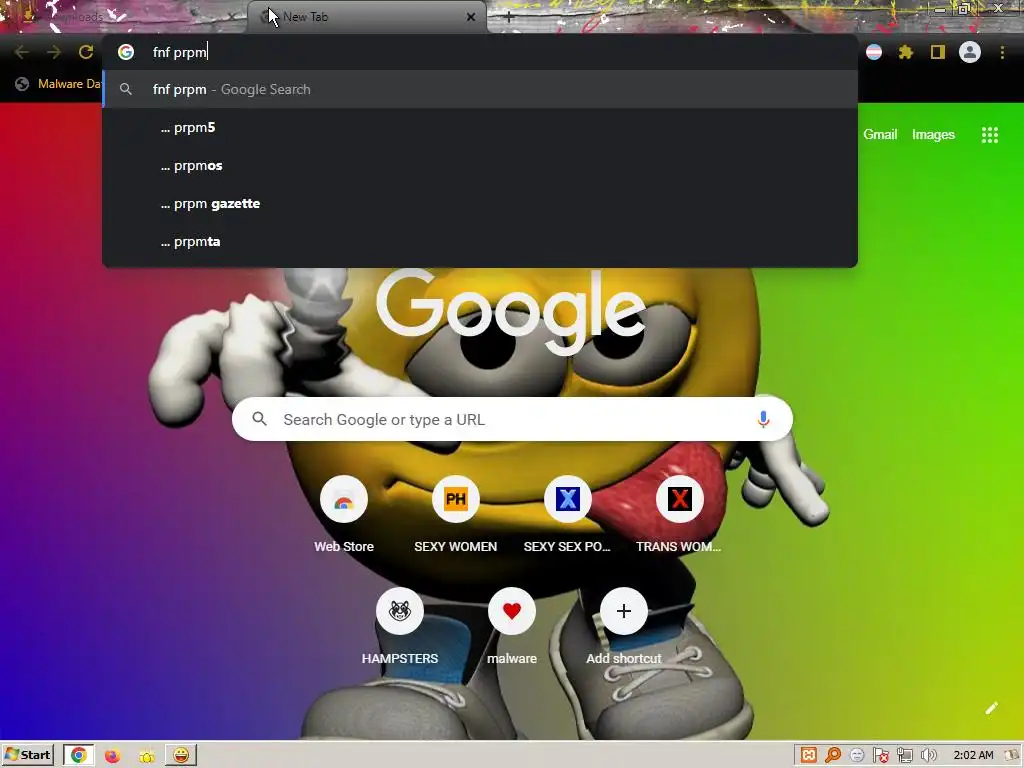This screenshot has width=1024, height=768.
Task: Open the TRANS WOM... shortcut
Action: coord(679,499)
